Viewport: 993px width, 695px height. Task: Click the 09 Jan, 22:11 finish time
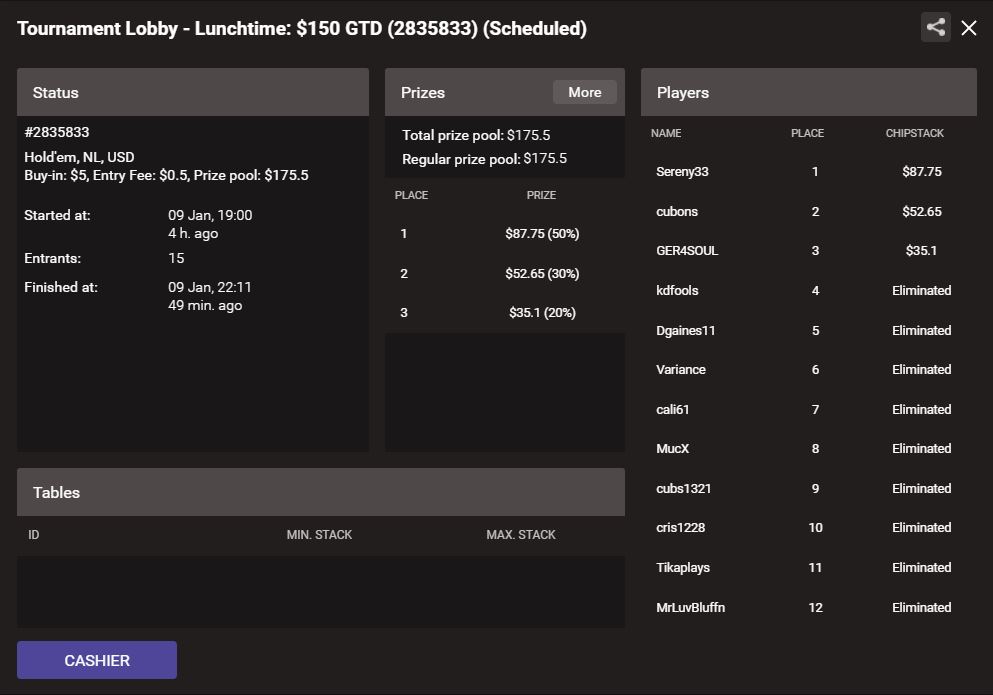tap(210, 288)
